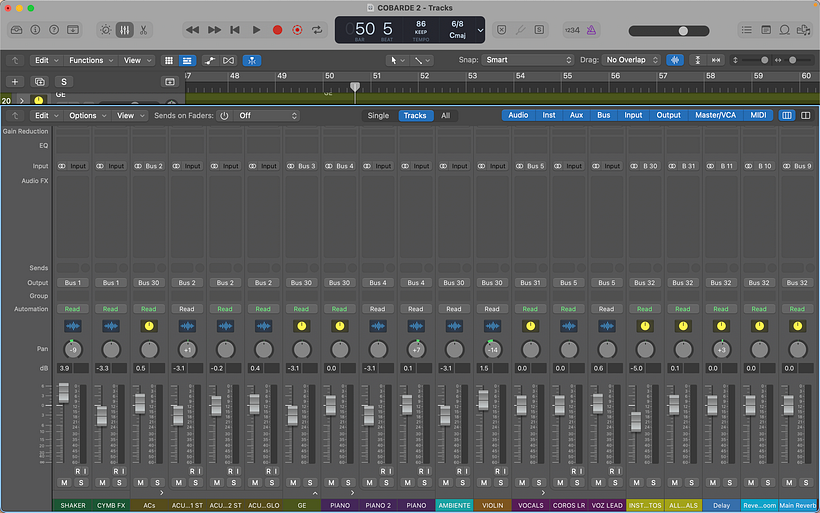Solo the VIOLIN channel
Viewport: 820px width, 513px height.
(501, 483)
